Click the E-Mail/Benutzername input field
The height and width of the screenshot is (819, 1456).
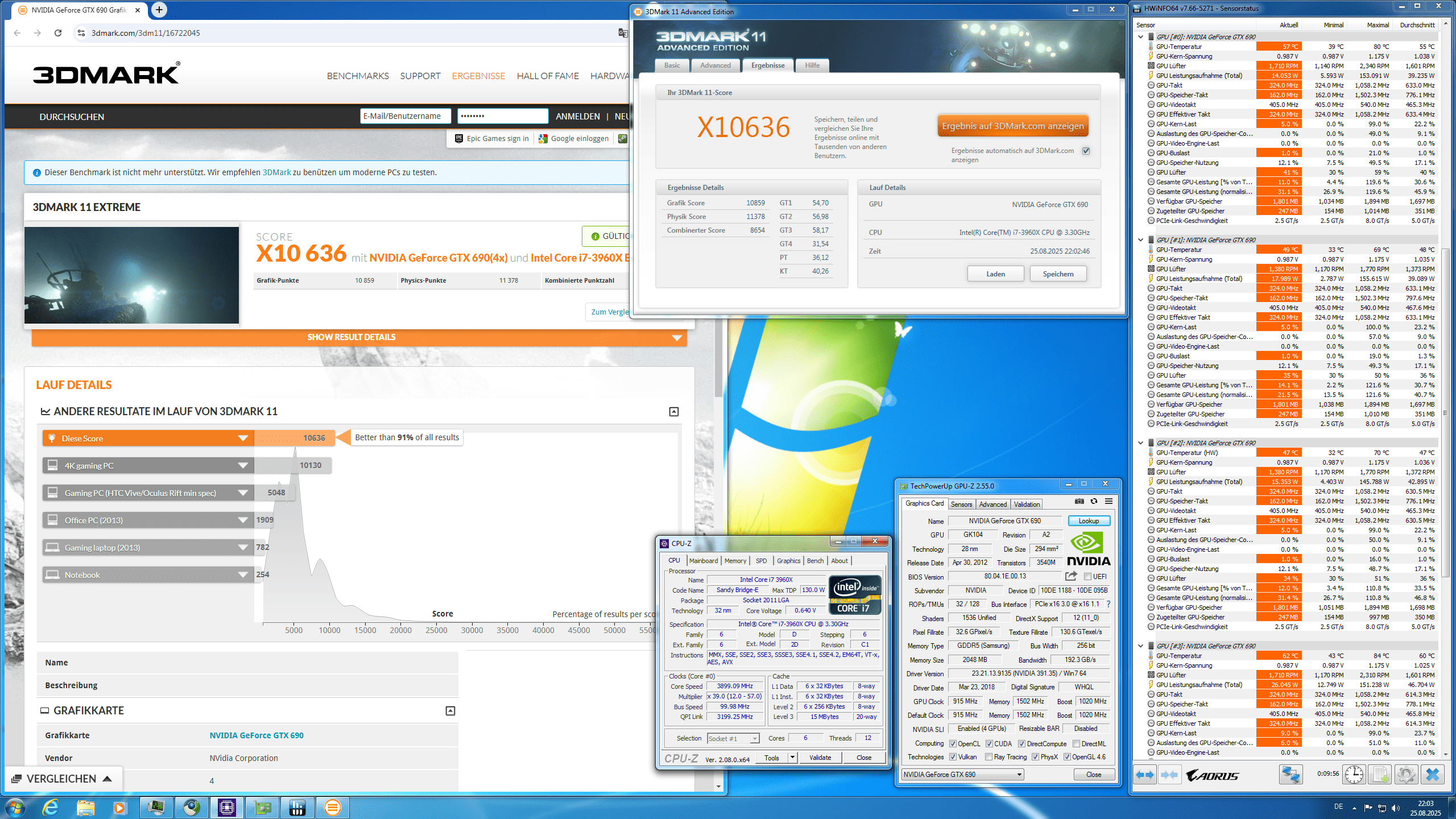(405, 116)
